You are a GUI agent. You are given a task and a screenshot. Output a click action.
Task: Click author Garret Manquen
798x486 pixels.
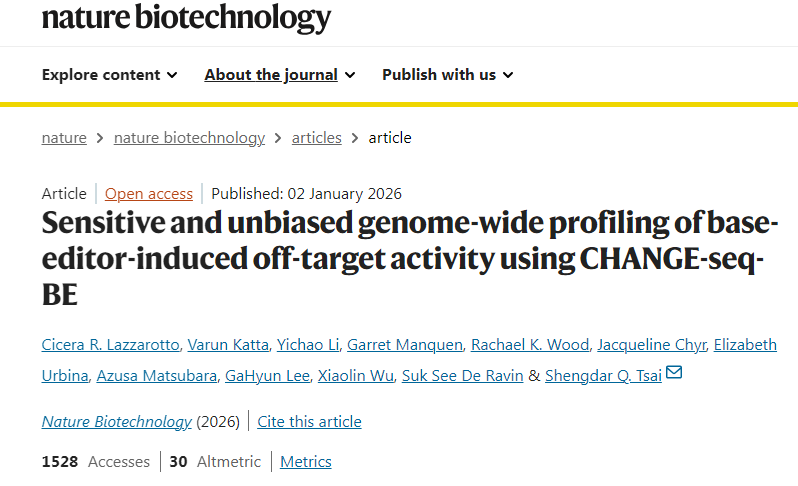(x=404, y=345)
